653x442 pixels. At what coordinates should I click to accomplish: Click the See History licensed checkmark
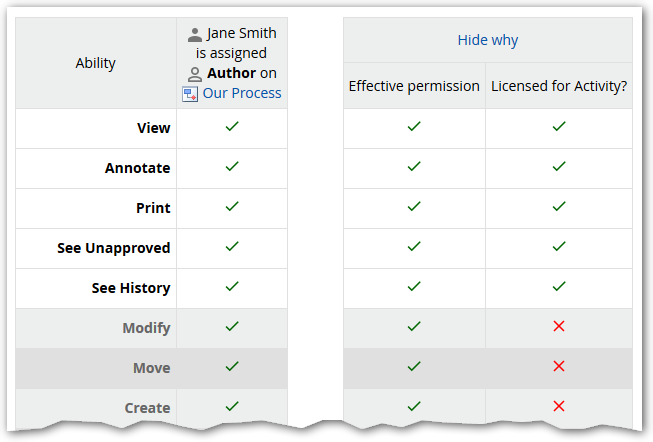[x=559, y=287]
